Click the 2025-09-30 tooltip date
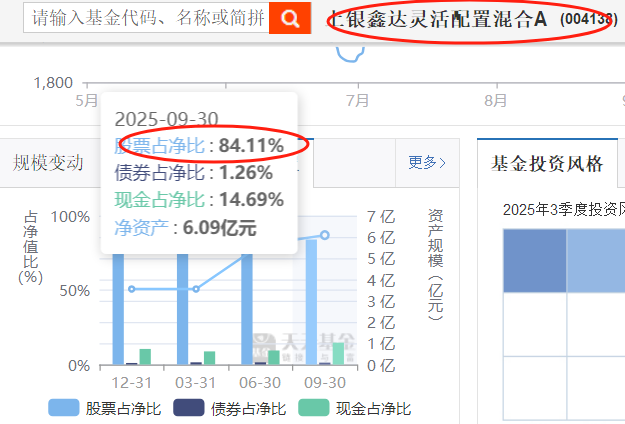The height and width of the screenshot is (424, 625). point(167,119)
